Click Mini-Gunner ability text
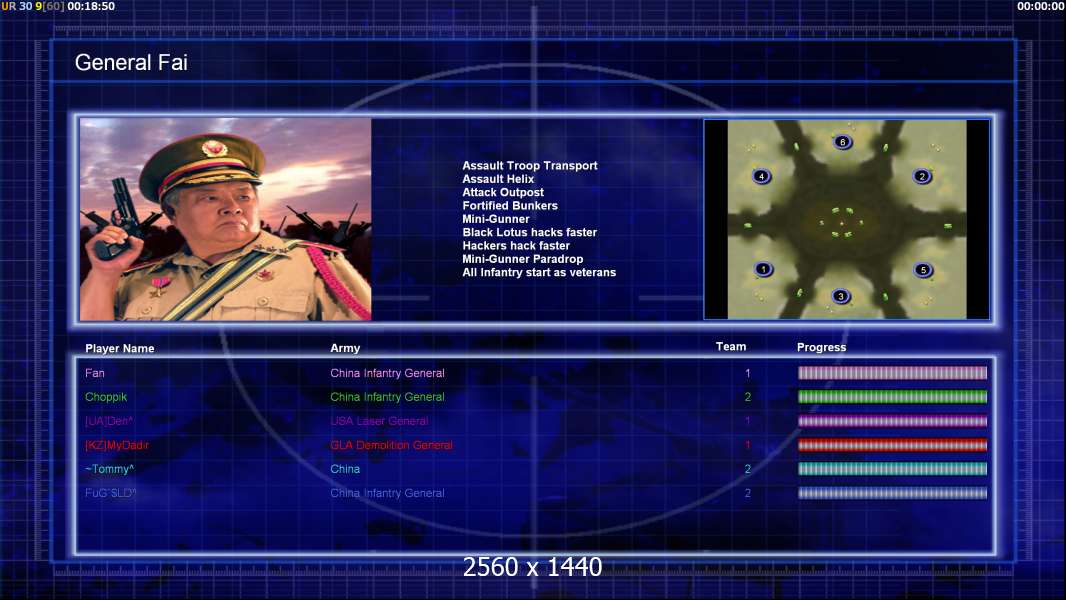The width and height of the screenshot is (1066, 600). pyautogui.click(x=496, y=219)
